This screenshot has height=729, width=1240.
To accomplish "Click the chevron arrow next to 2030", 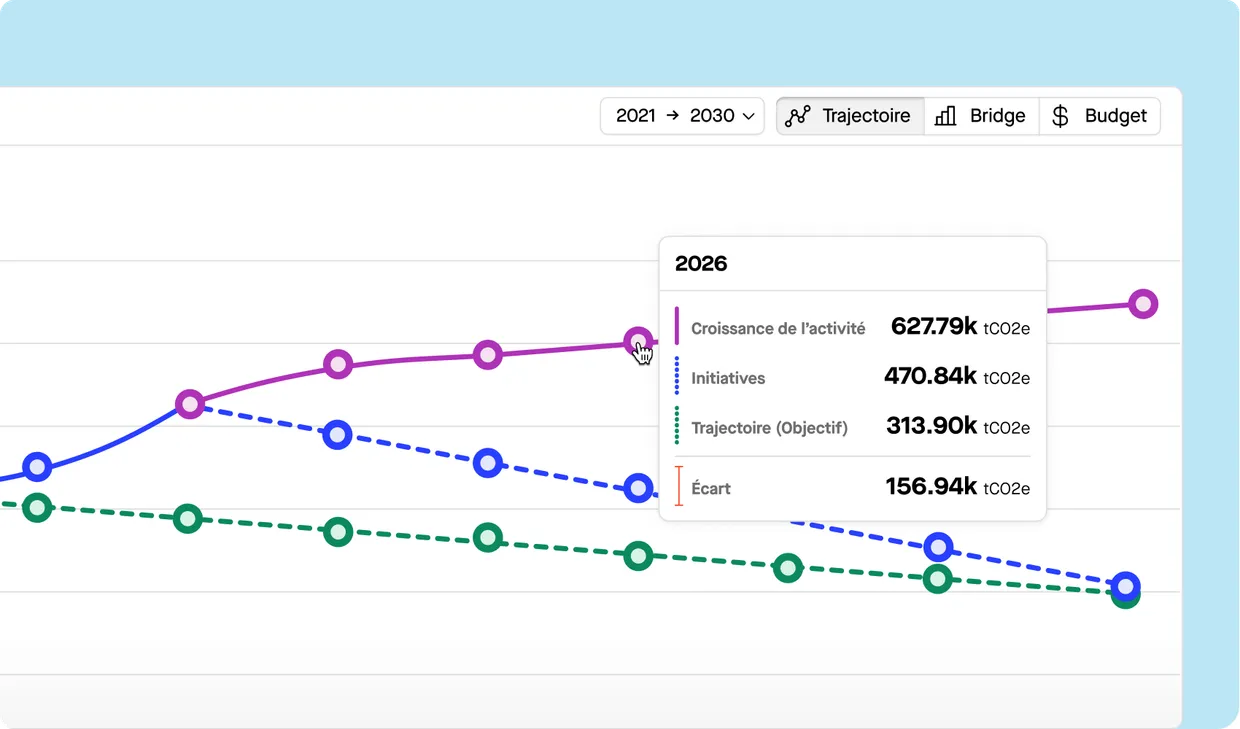I will click(x=748, y=117).
